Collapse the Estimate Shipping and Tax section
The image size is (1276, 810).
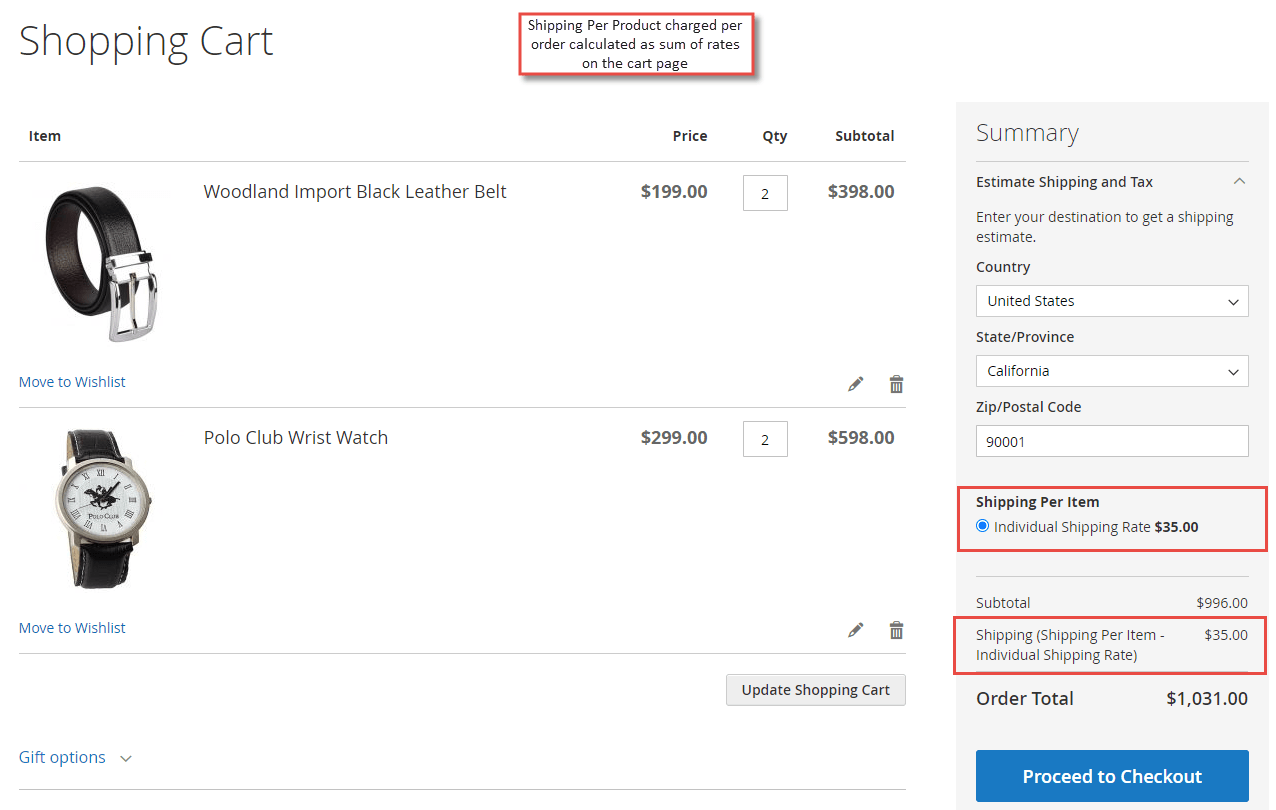point(1112,182)
